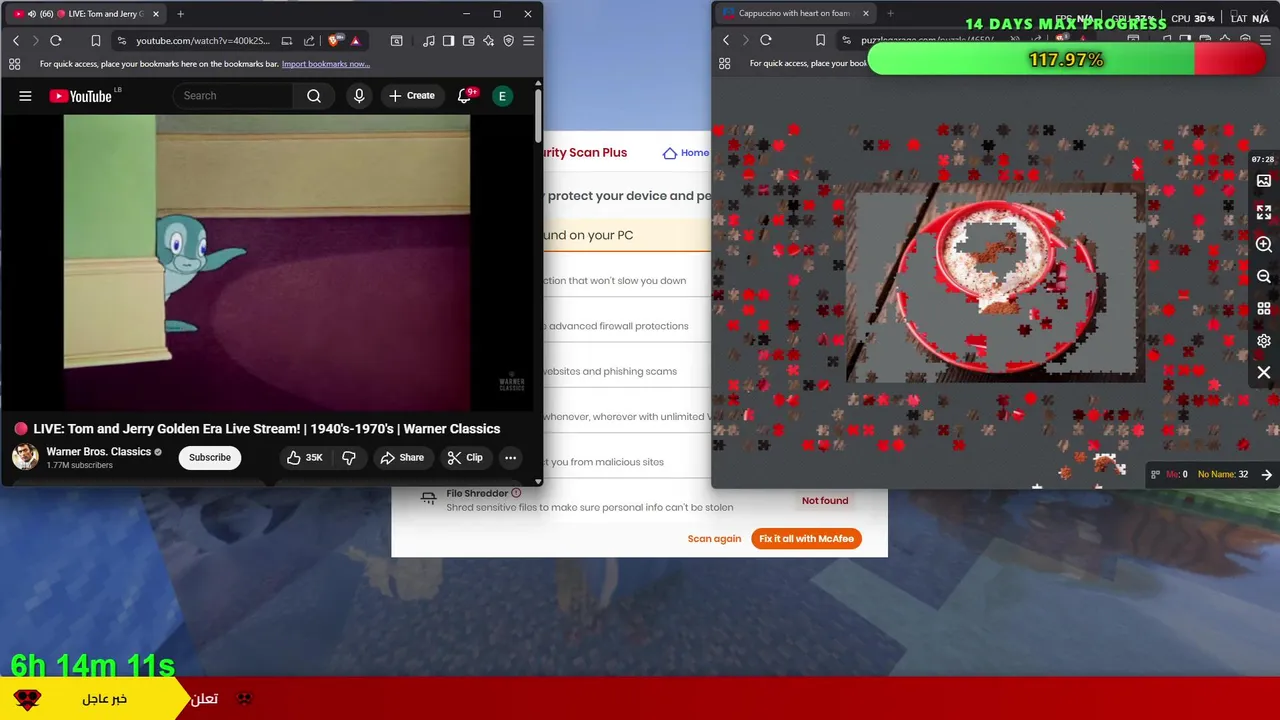
Task: Open the three-dot more actions menu
Action: pos(510,458)
